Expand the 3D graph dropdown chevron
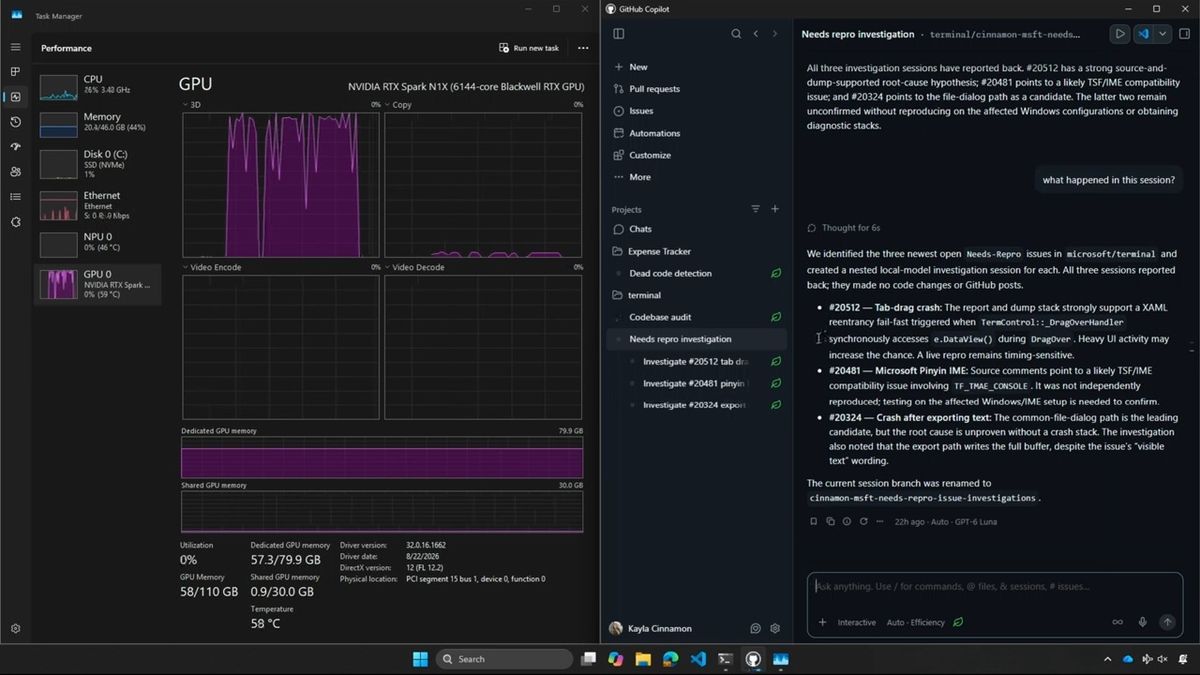Image resolution: width=1200 pixels, height=675 pixels. (185, 104)
